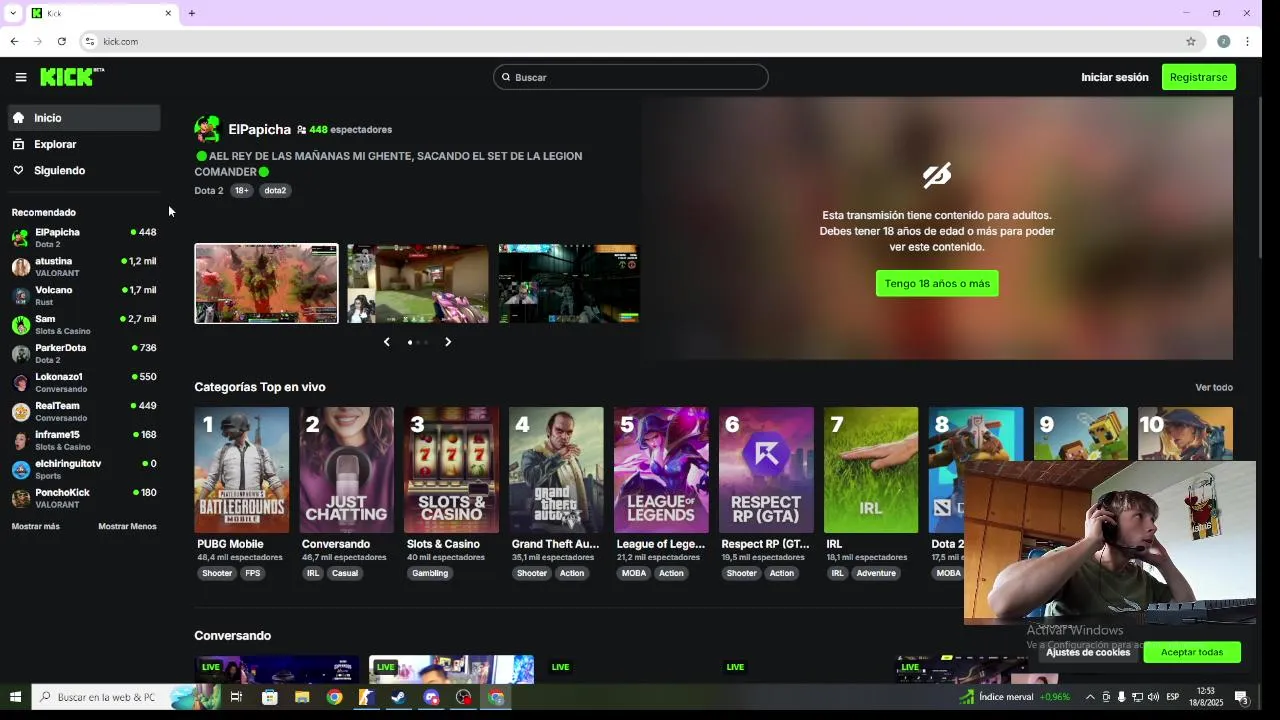Open IRL category card
The image size is (1280, 720).
(x=871, y=470)
